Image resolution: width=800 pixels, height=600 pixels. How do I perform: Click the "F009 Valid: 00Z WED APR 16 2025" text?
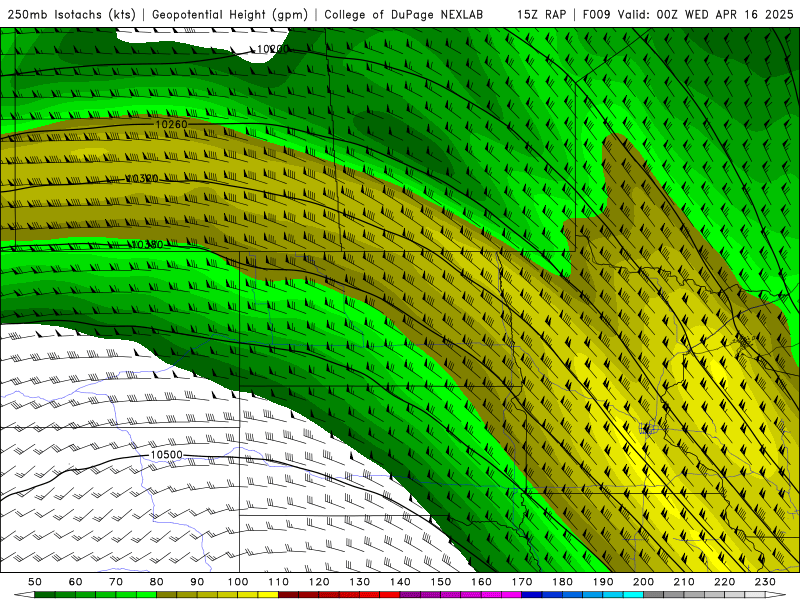[x=688, y=14]
